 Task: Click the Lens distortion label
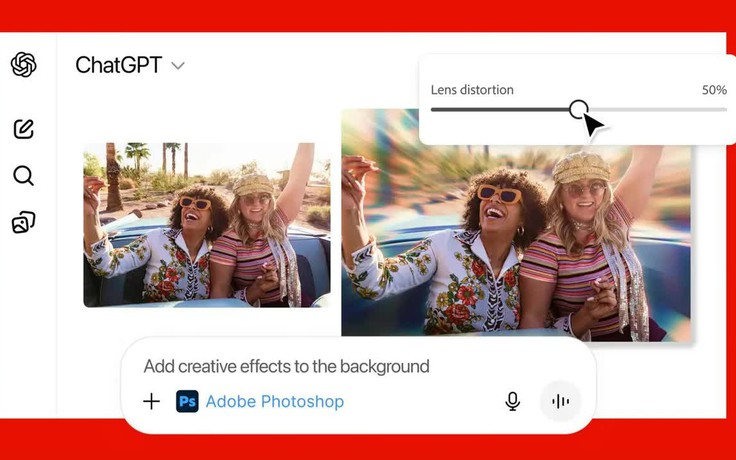[x=472, y=90]
